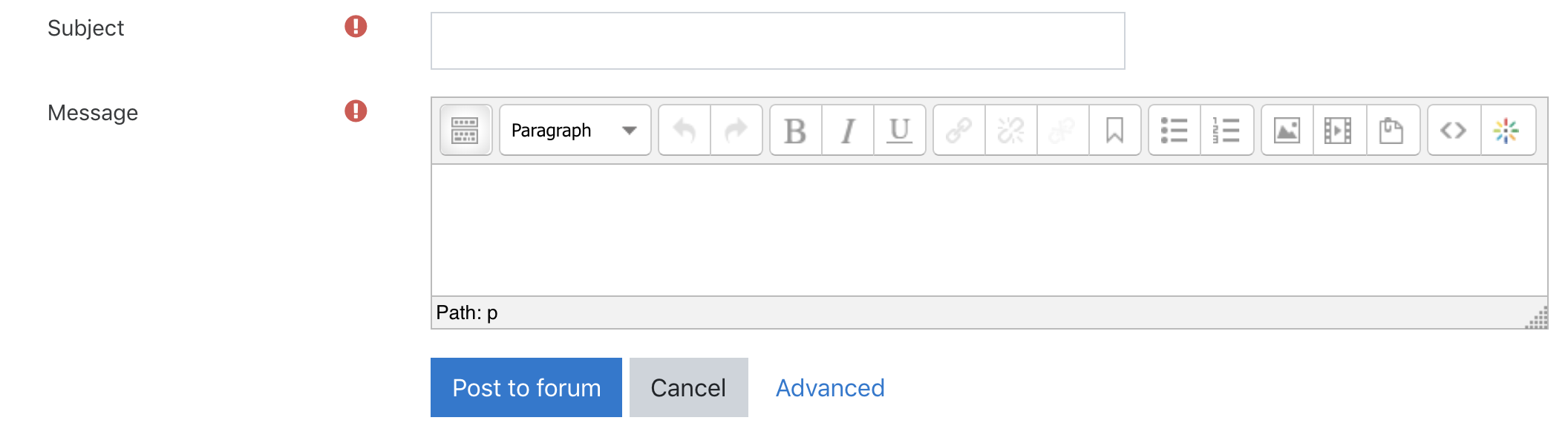Click the unlink icon
This screenshot has width=1568, height=429.
click(1011, 130)
